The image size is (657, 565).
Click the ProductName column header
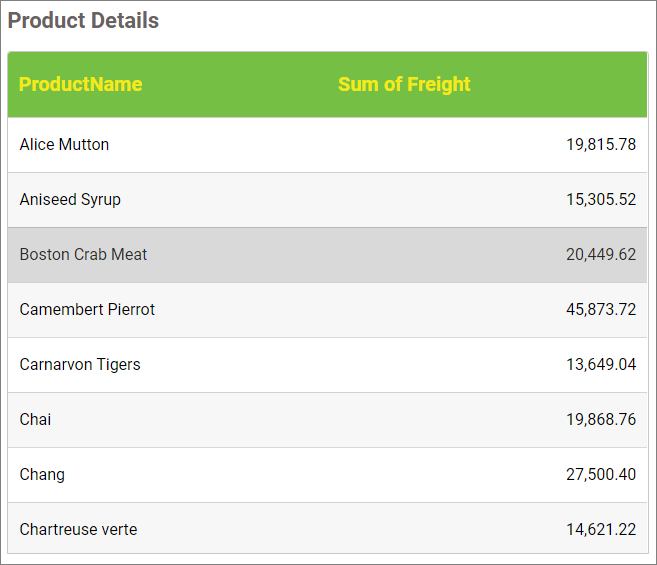(x=81, y=85)
